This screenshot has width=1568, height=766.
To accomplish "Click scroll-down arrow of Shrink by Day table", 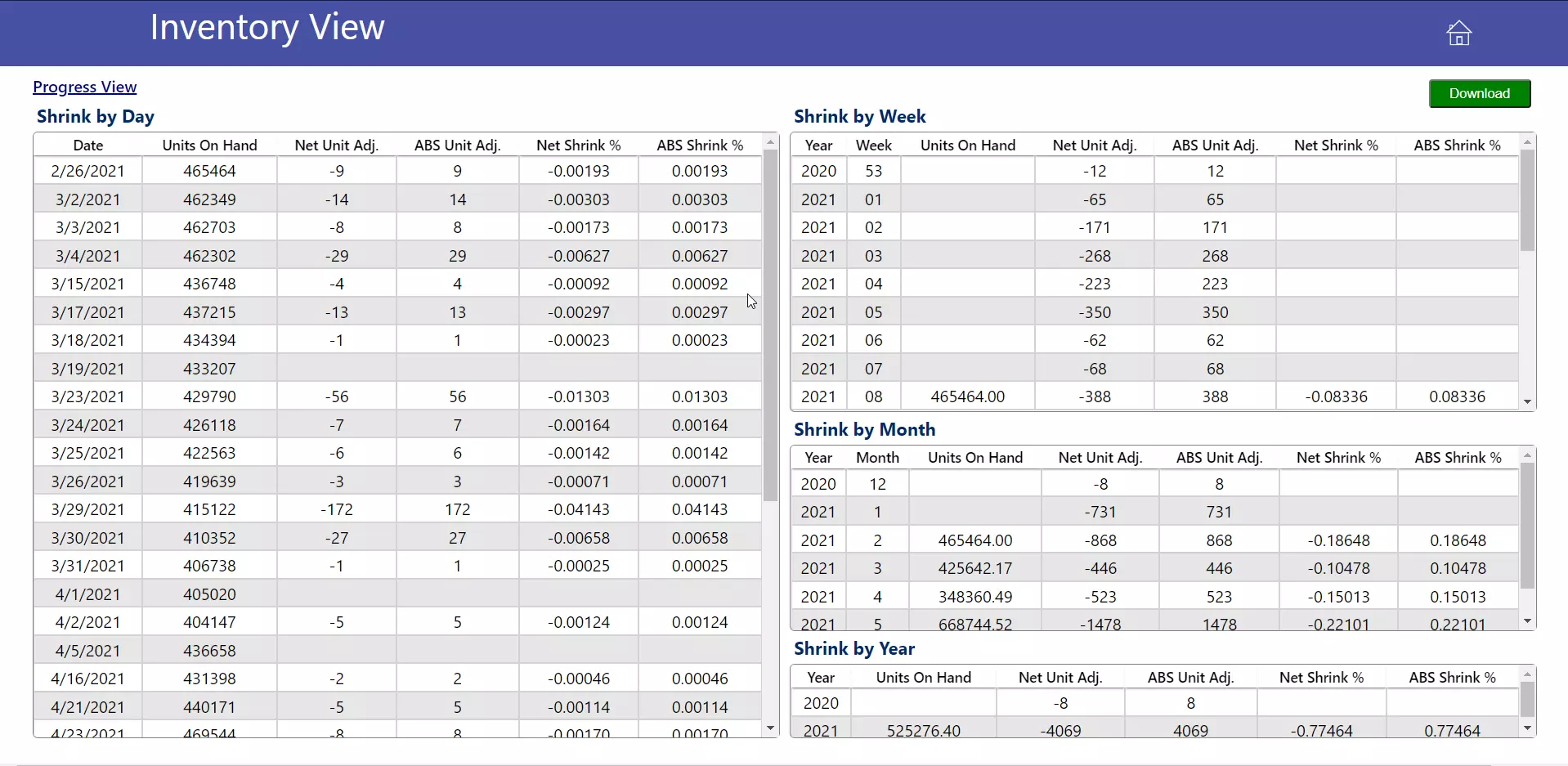I will pos(770,728).
